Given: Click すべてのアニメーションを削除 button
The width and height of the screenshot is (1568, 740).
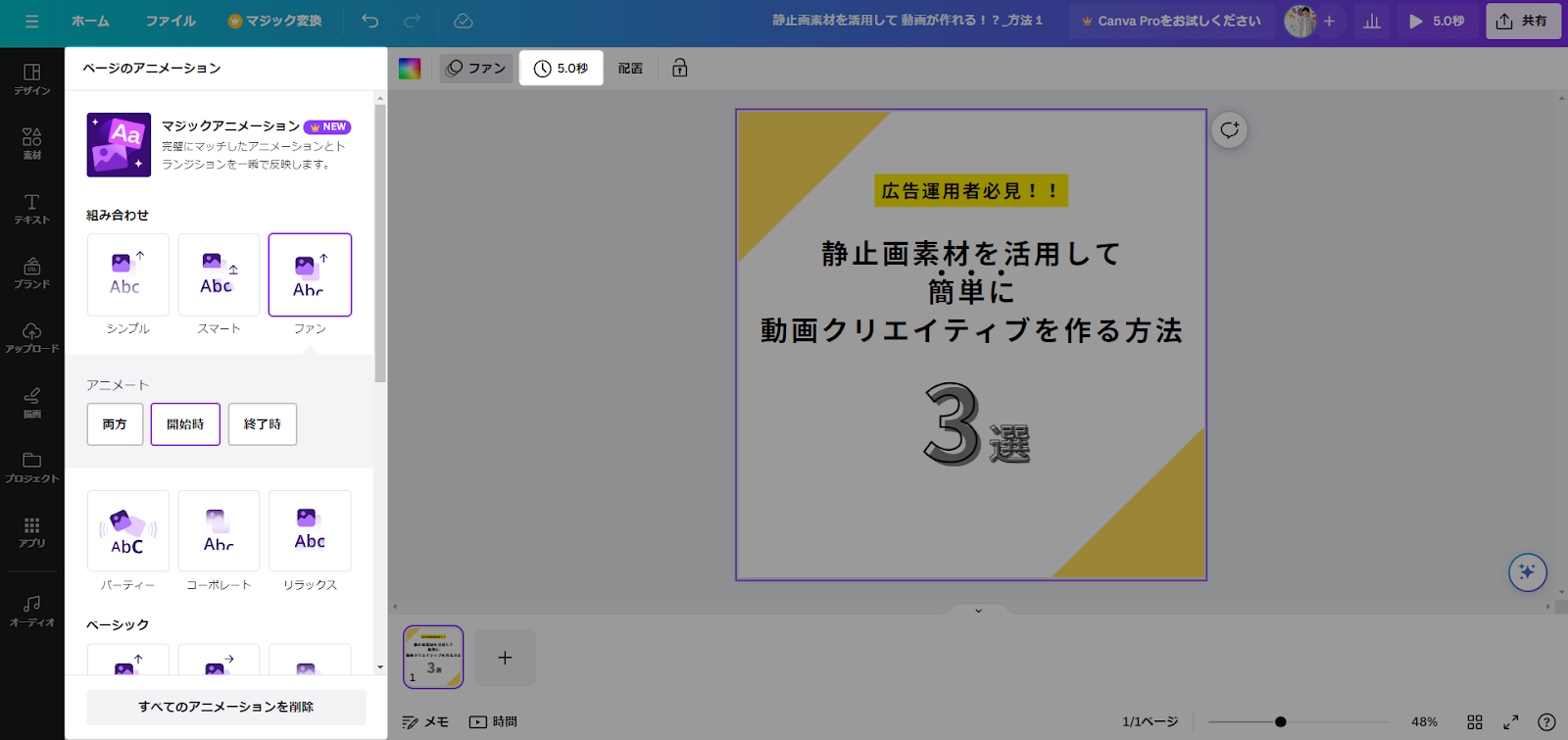Looking at the screenshot, I should (225, 707).
